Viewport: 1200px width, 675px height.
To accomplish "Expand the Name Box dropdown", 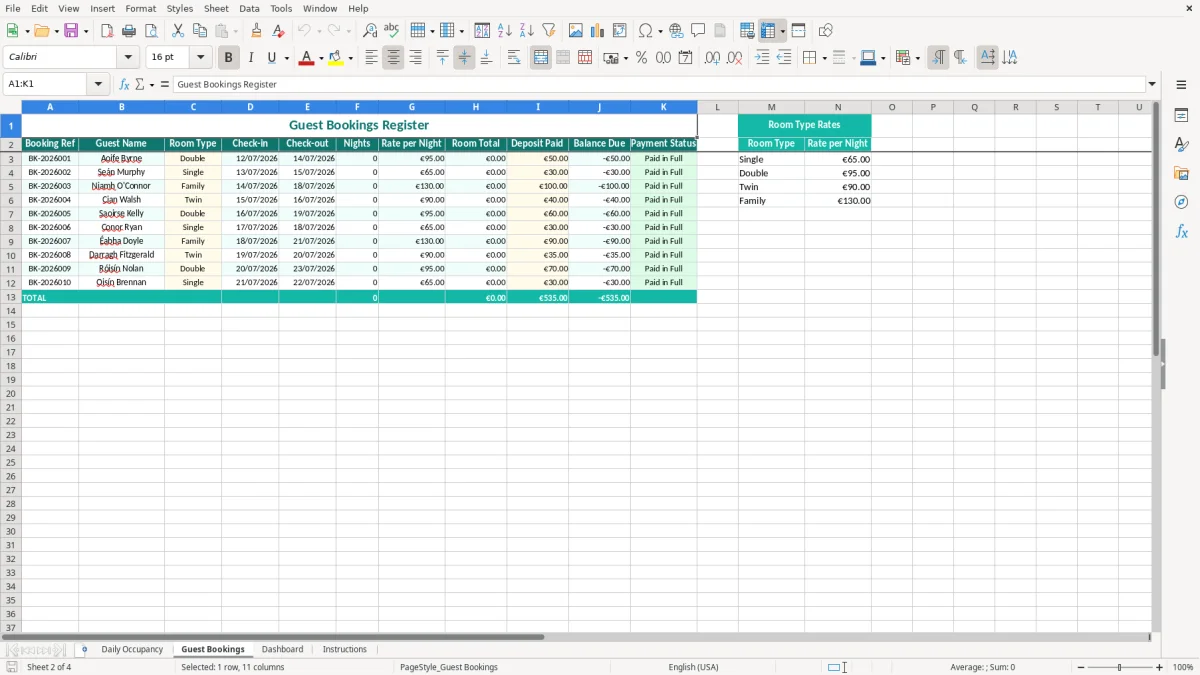I will coord(98,85).
